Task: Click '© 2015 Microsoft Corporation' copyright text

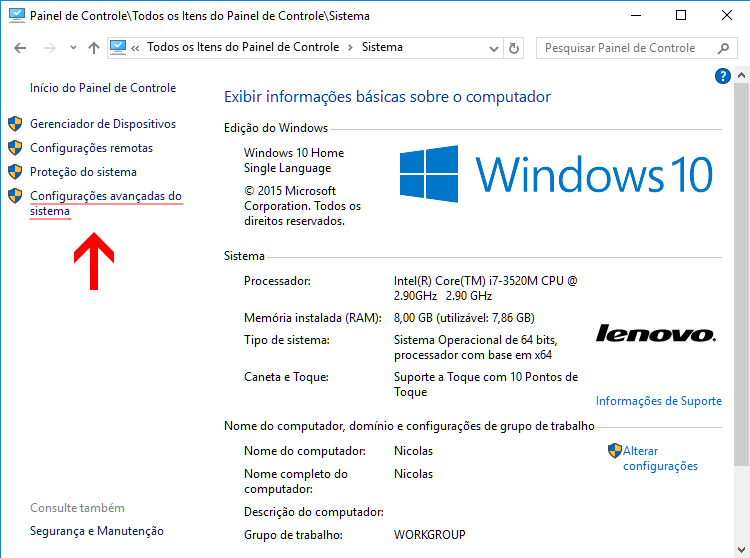Action: [x=302, y=206]
